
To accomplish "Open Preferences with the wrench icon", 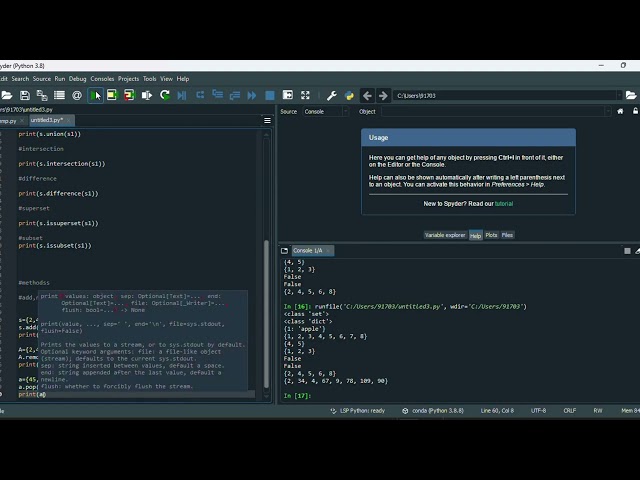I will click(331, 96).
